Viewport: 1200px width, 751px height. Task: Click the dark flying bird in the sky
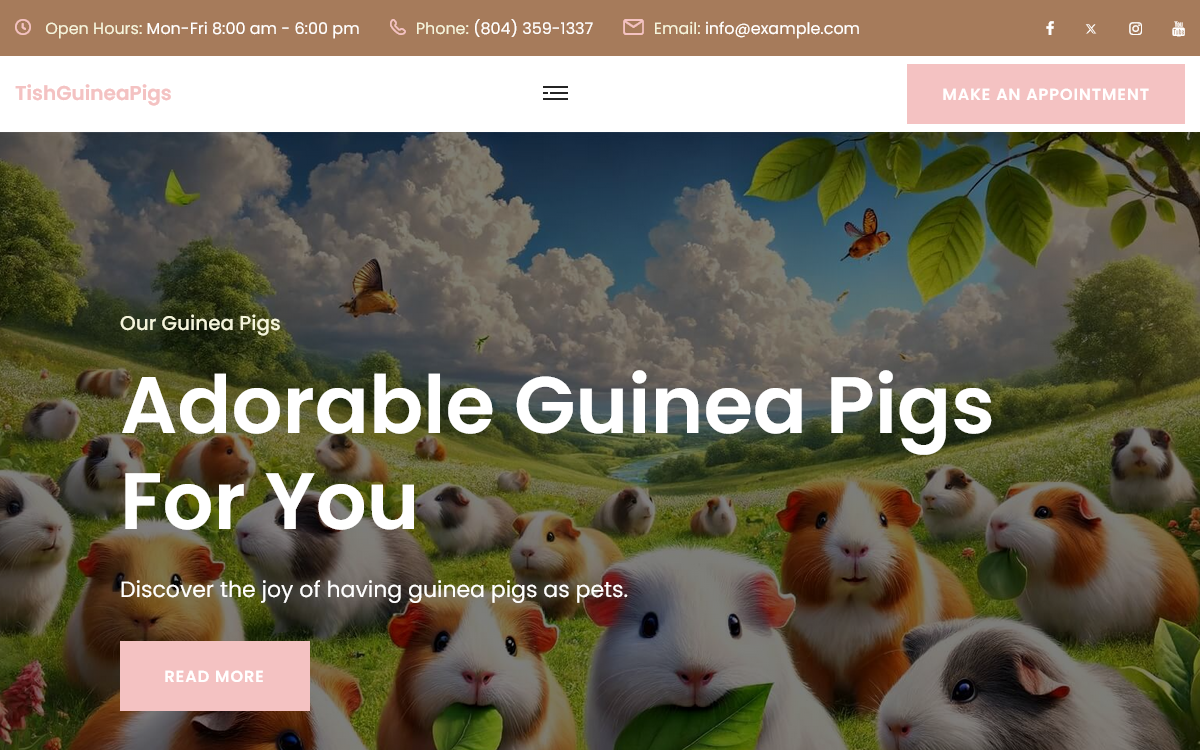pos(368,288)
